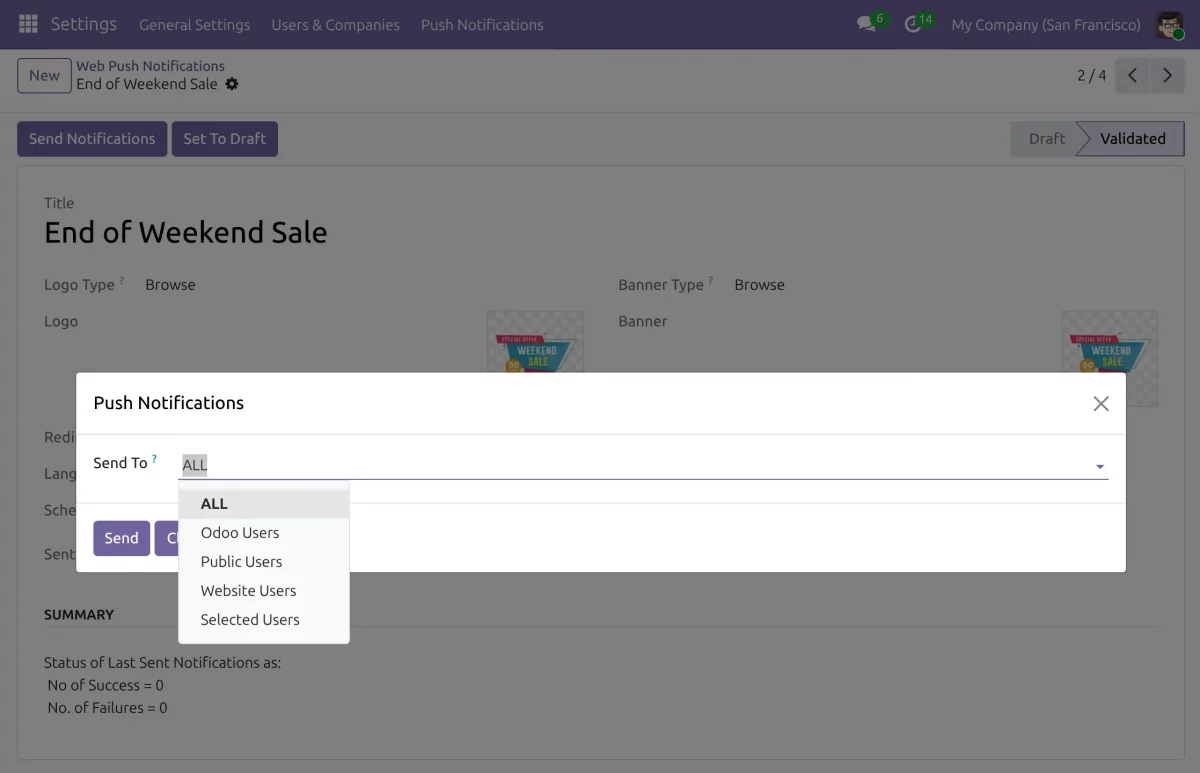Toggle the Send To dropdown arrow
This screenshot has width=1200, height=773.
[x=1099, y=466]
